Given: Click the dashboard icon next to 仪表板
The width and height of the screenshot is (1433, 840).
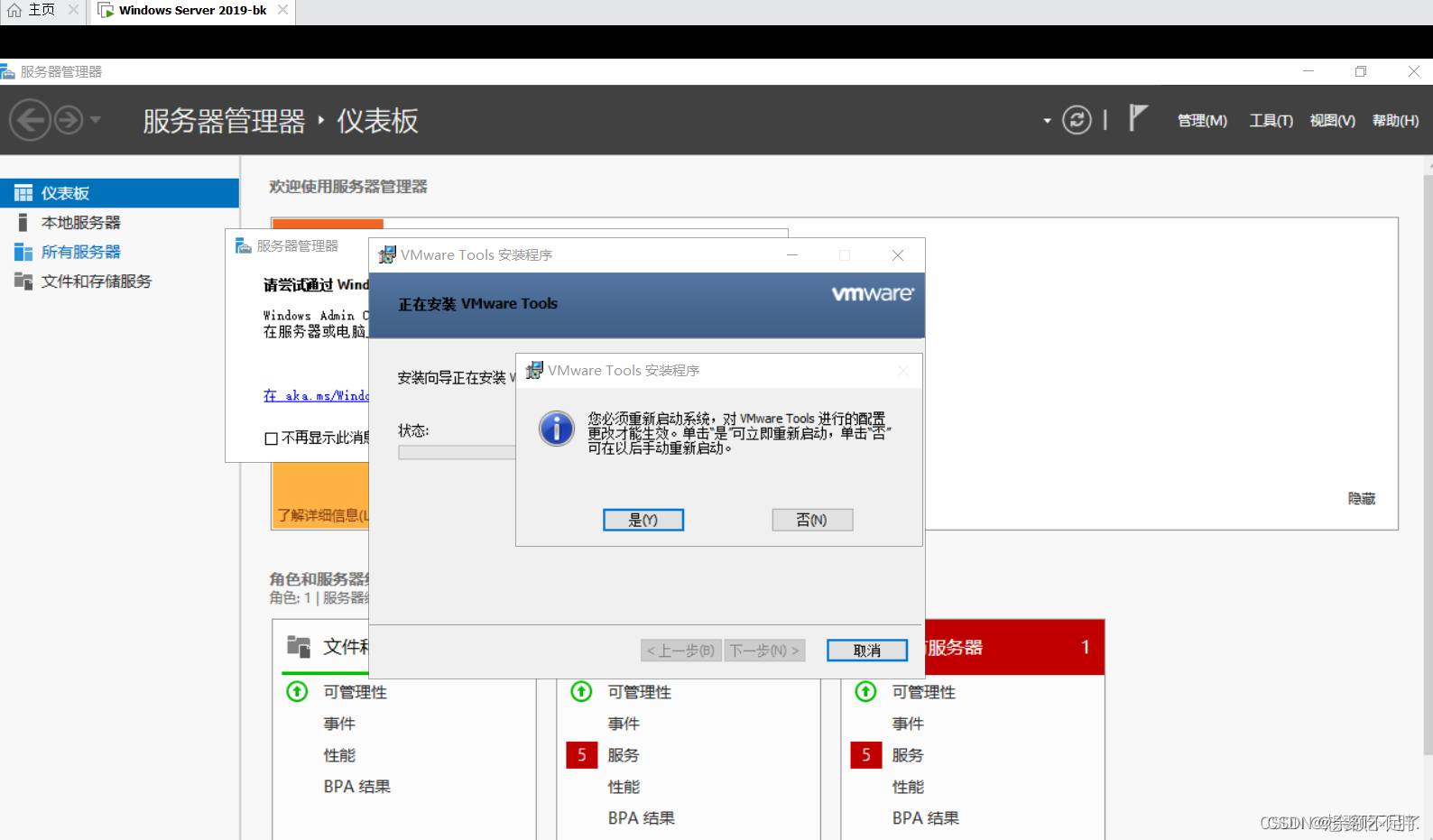Looking at the screenshot, I should tap(23, 193).
